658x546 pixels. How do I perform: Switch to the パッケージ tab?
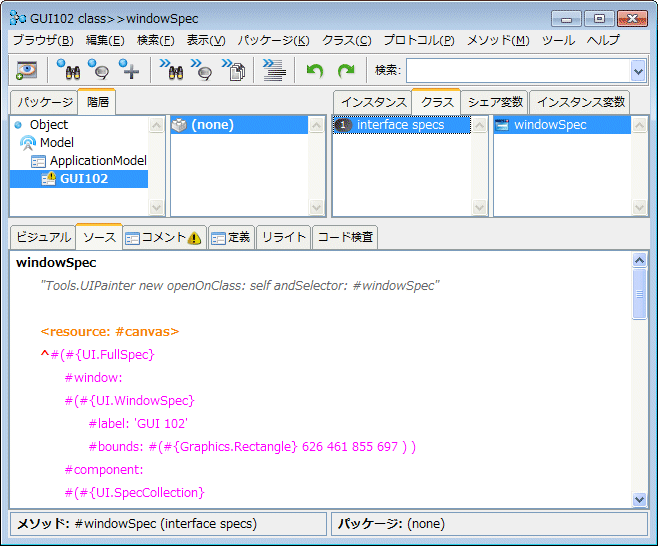tap(44, 102)
